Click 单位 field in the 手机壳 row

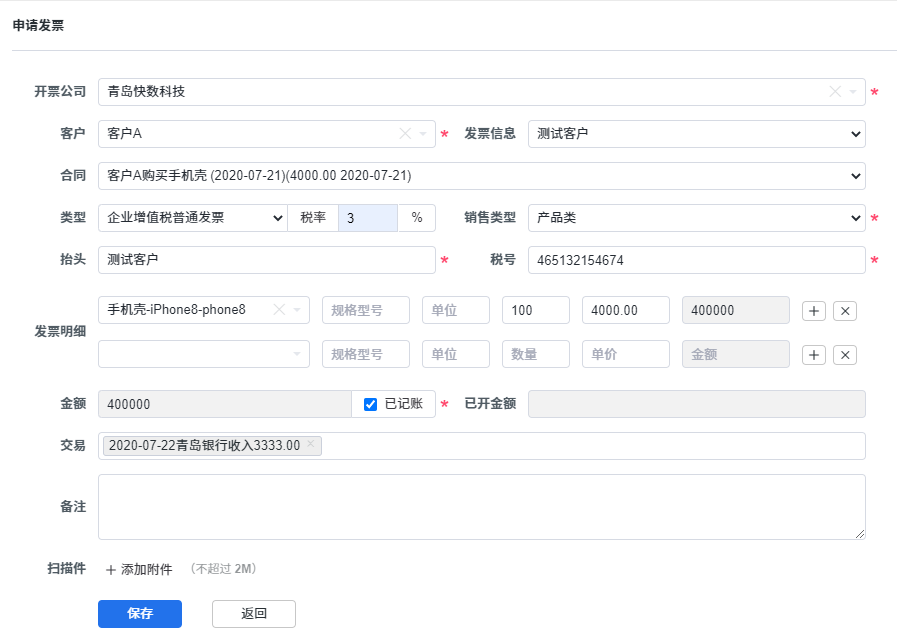[x=455, y=310]
